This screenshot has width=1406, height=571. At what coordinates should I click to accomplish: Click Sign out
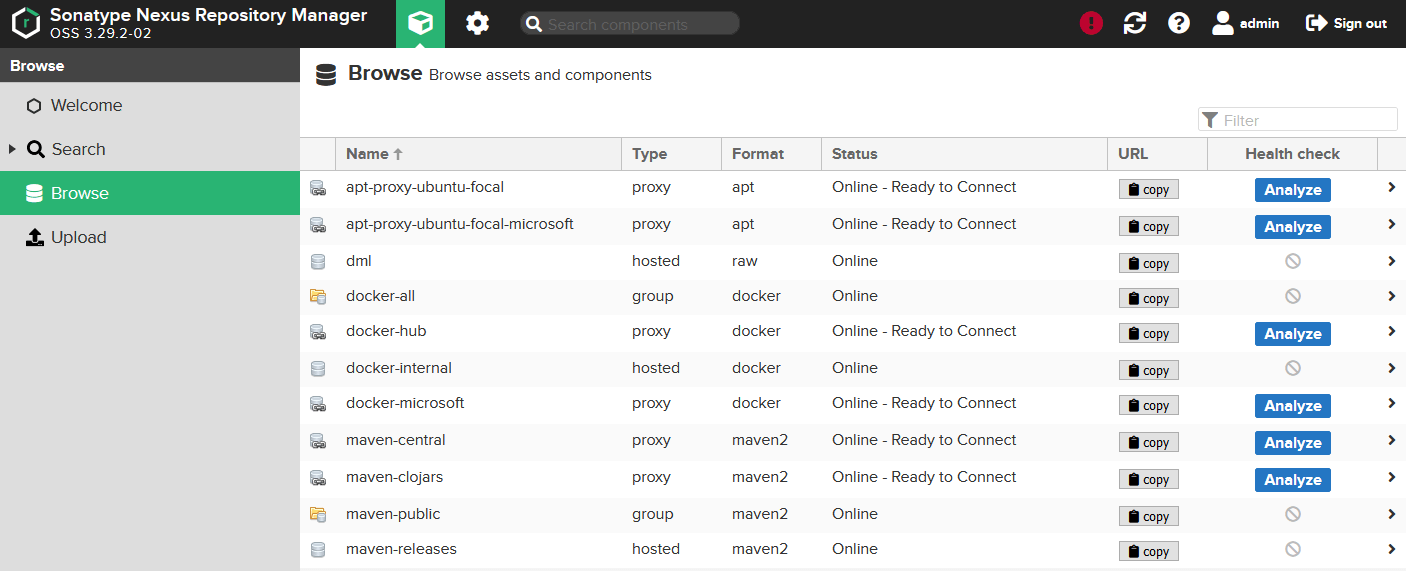click(x=1346, y=23)
